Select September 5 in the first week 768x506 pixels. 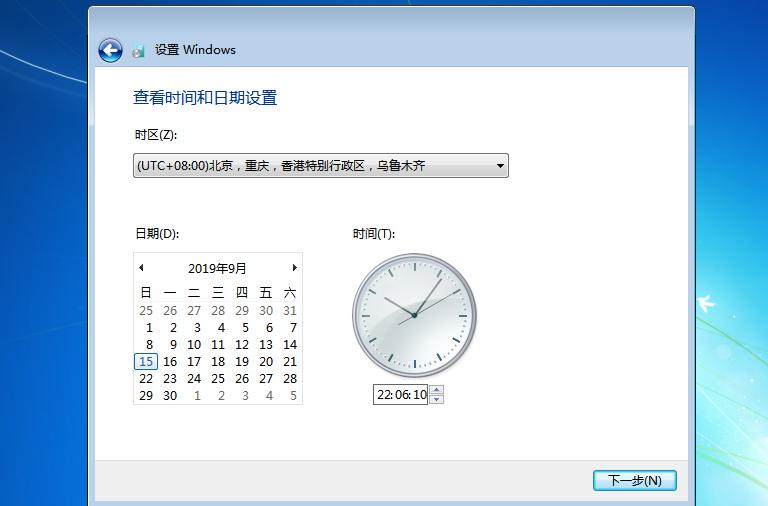pos(245,328)
